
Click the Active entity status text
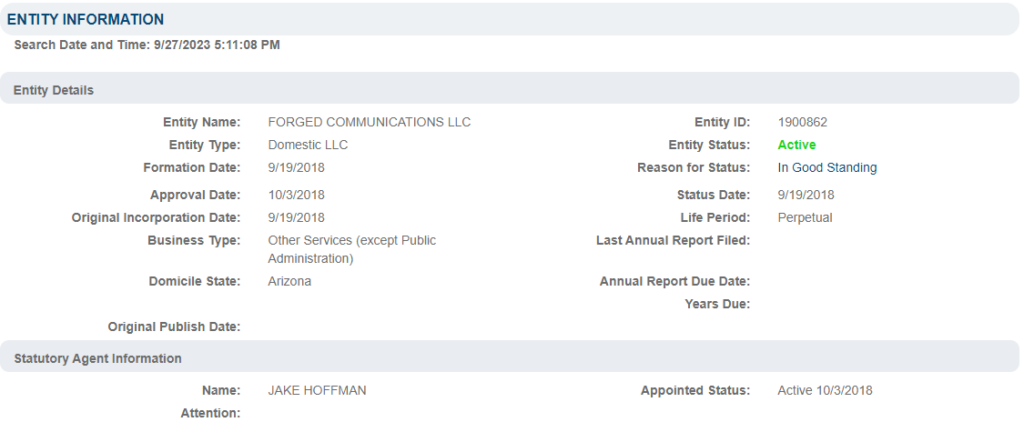[797, 145]
